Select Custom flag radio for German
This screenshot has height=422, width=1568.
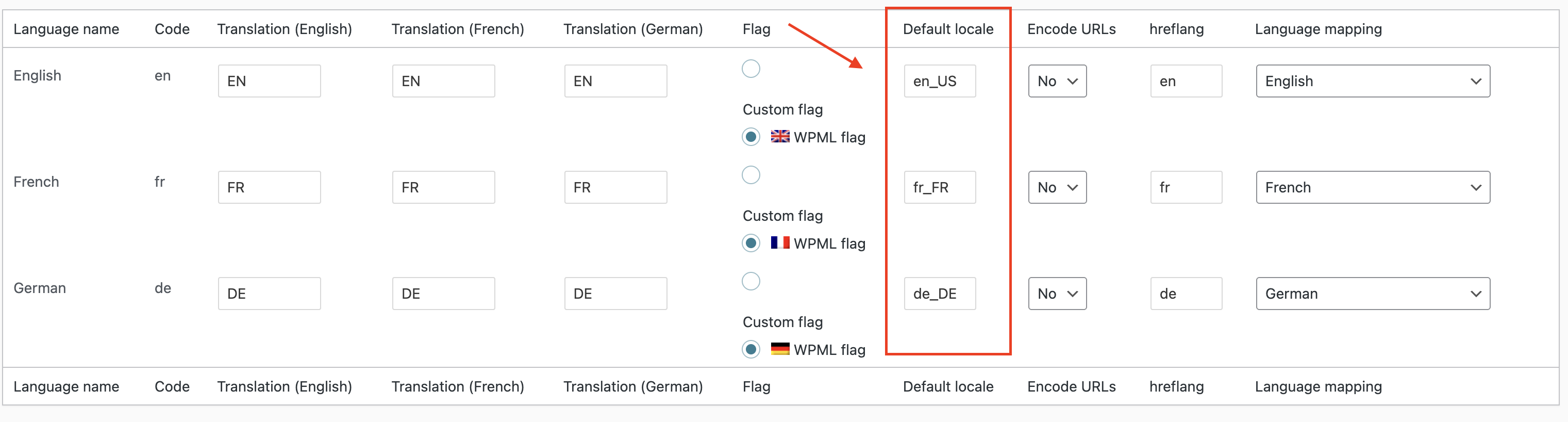click(x=751, y=281)
